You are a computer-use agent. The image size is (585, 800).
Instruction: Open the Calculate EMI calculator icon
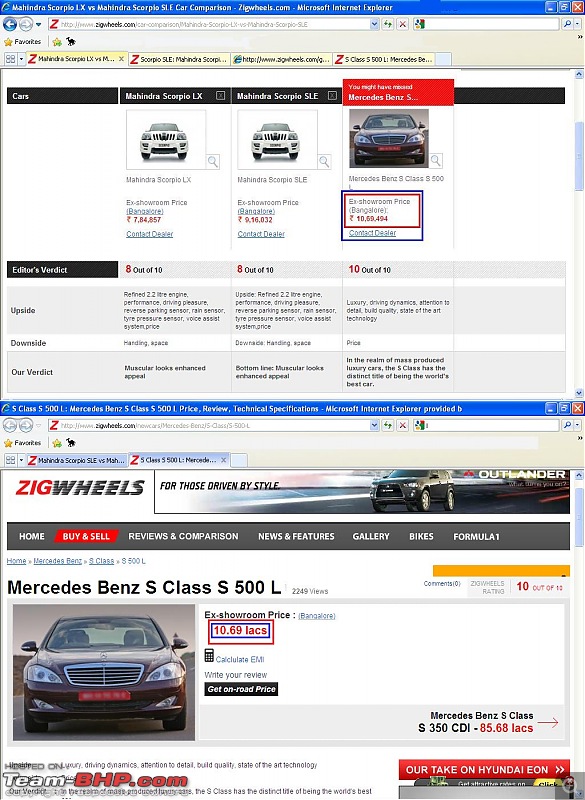coord(209,655)
